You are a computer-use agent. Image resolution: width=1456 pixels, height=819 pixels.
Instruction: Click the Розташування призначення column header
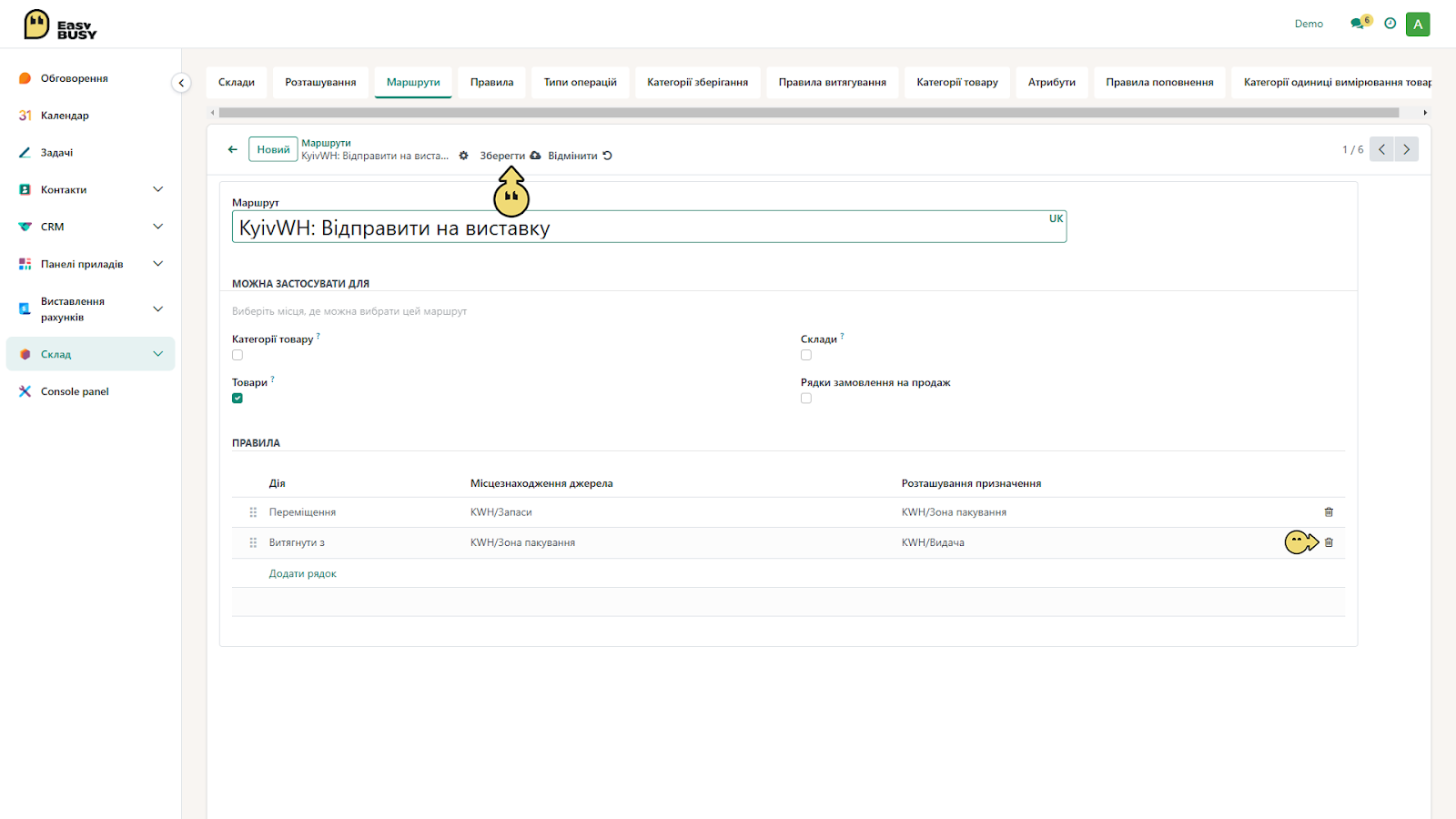pyautogui.click(x=971, y=483)
